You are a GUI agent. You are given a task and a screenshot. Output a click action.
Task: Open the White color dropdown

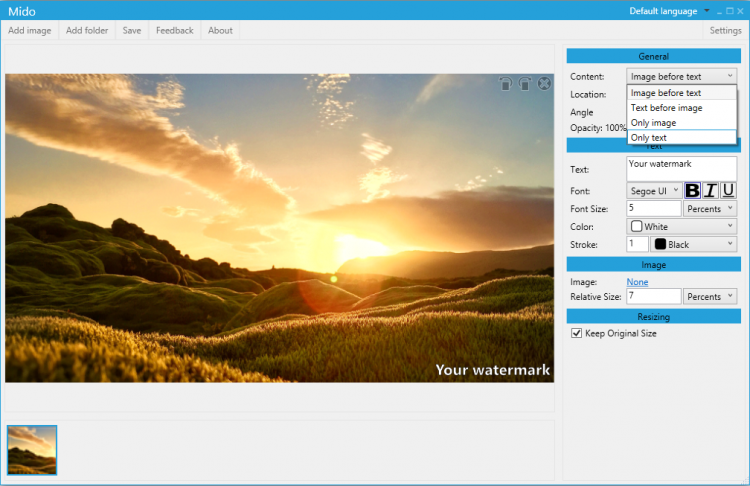point(681,226)
